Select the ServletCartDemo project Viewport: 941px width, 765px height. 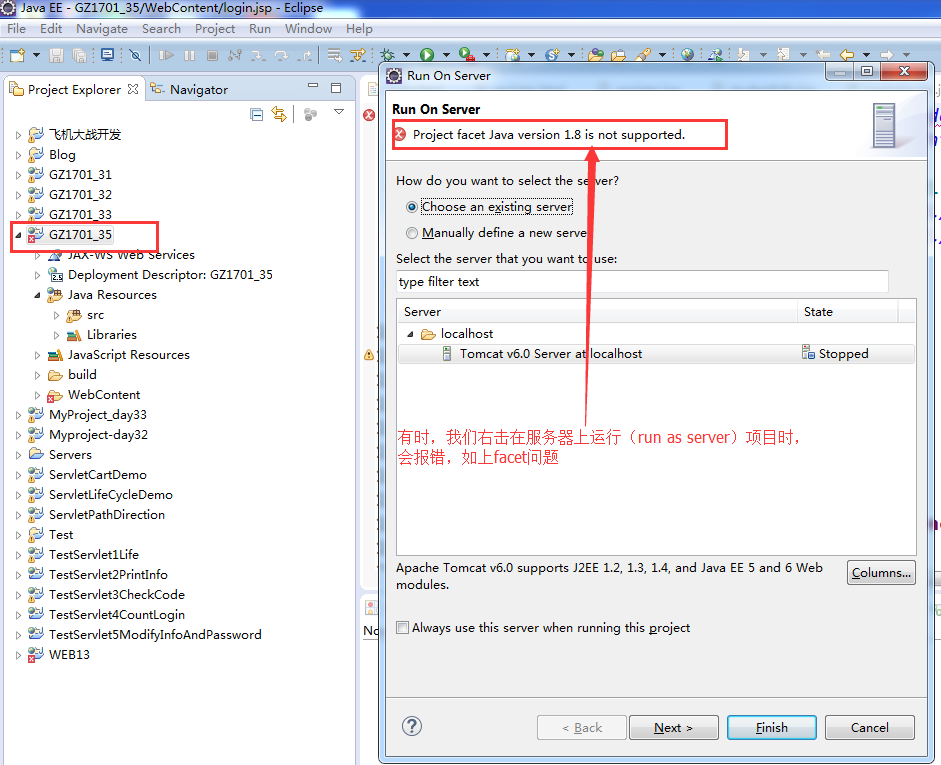[98, 475]
